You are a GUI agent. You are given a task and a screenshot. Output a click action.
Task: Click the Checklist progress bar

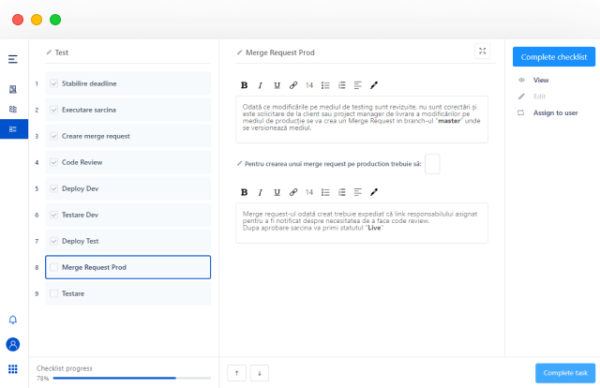coord(132,378)
